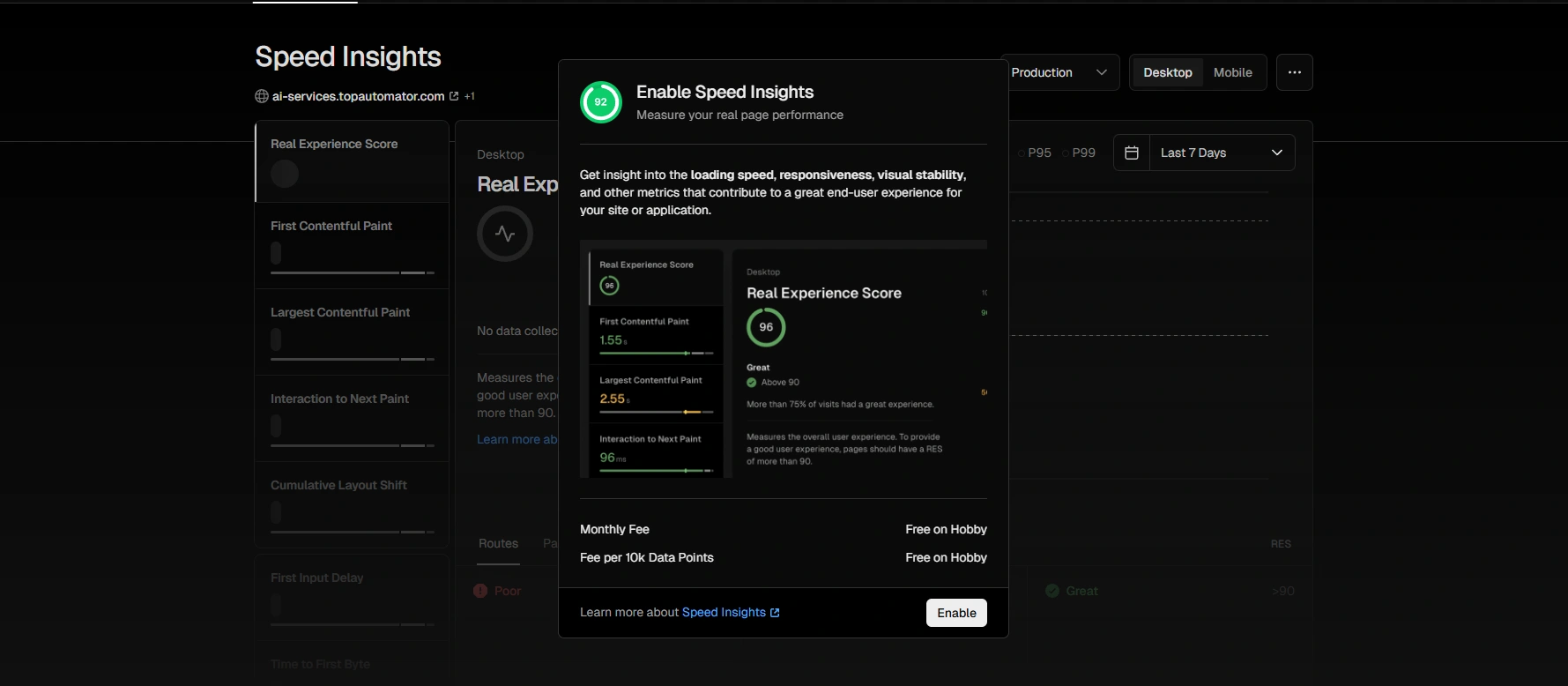Select the P99 percentile option
The image size is (1568, 686).
1079,153
